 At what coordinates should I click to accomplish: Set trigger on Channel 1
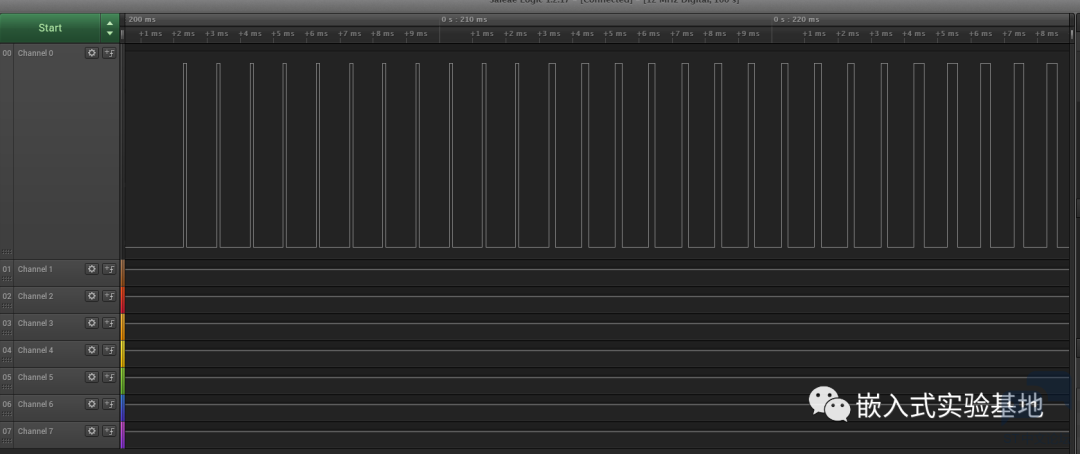coord(109,269)
